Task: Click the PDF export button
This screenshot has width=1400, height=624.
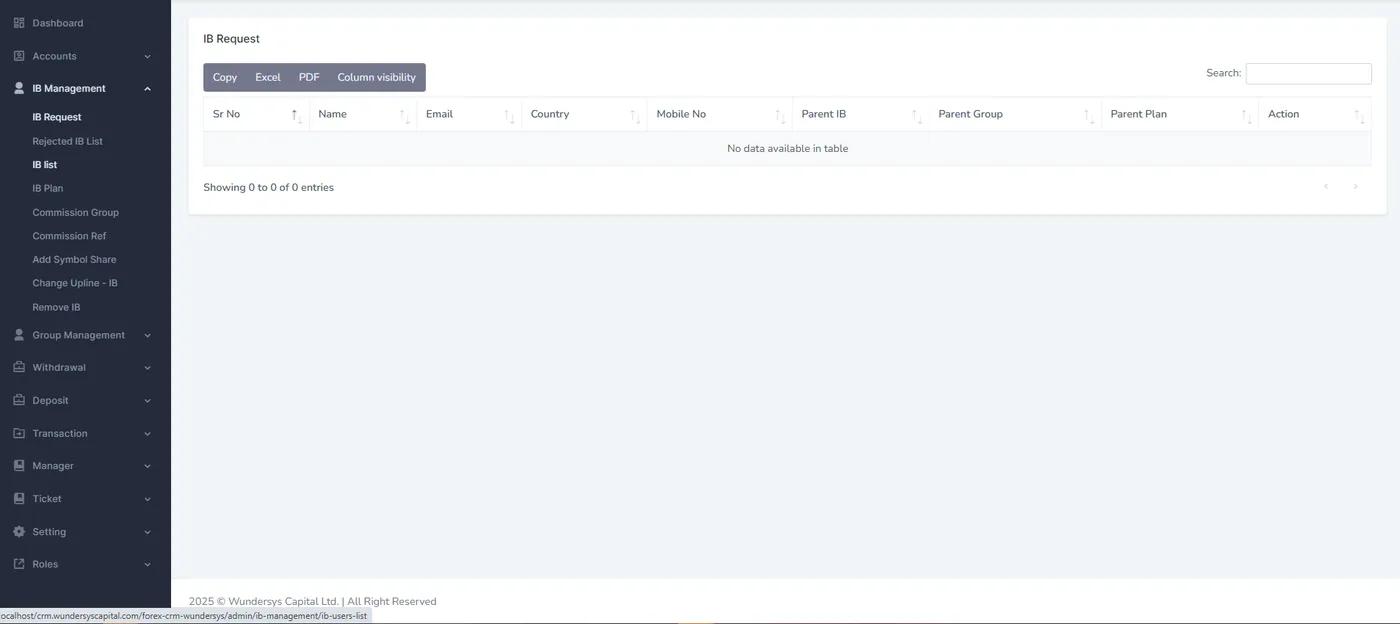Action: 309,77
